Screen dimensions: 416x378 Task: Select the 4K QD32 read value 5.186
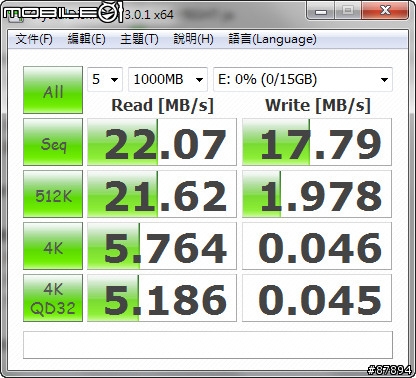point(162,298)
